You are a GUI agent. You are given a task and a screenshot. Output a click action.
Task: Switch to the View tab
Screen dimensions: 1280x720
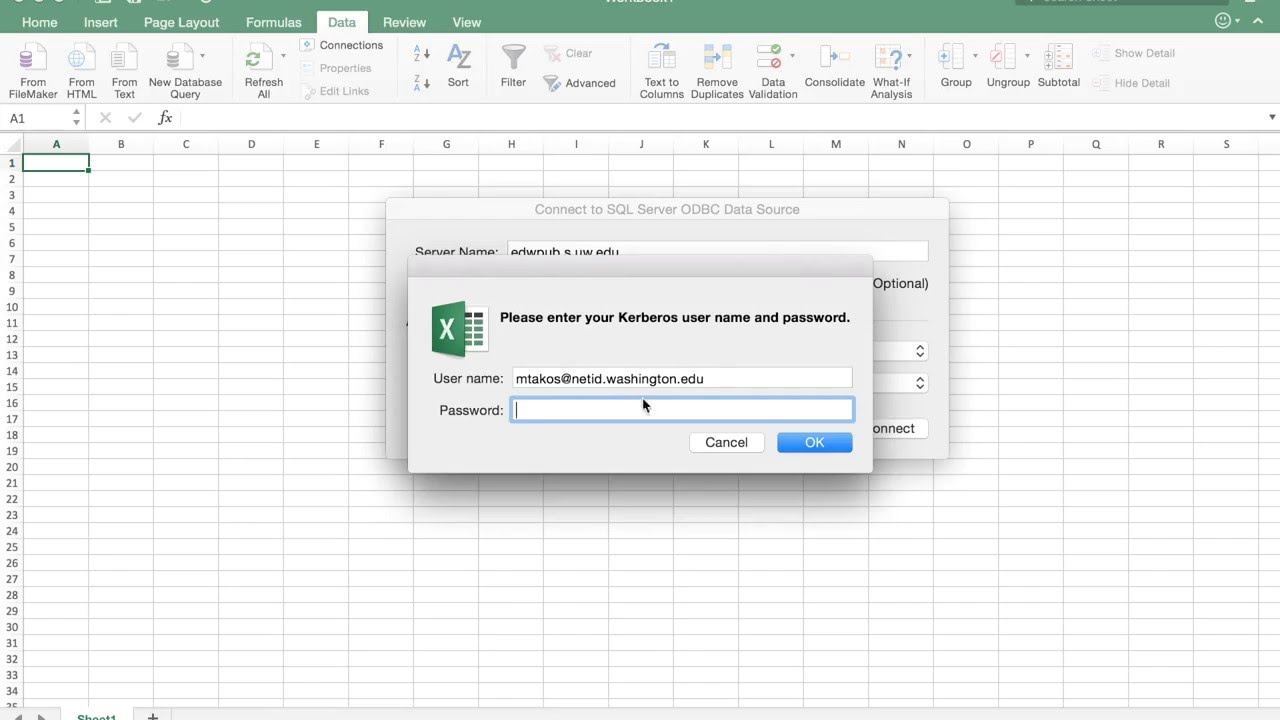coord(466,22)
